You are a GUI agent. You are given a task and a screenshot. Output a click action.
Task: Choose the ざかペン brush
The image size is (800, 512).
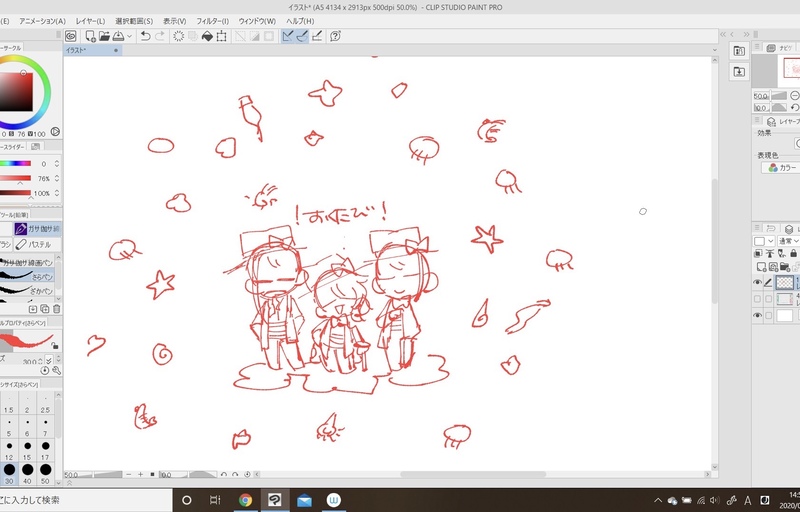pyautogui.click(x=27, y=290)
